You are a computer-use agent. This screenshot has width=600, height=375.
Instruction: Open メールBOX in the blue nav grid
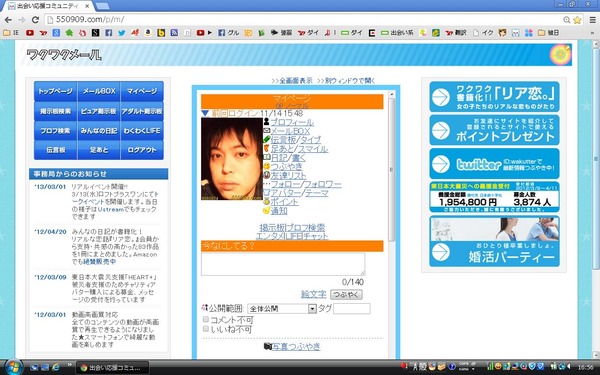(99, 91)
